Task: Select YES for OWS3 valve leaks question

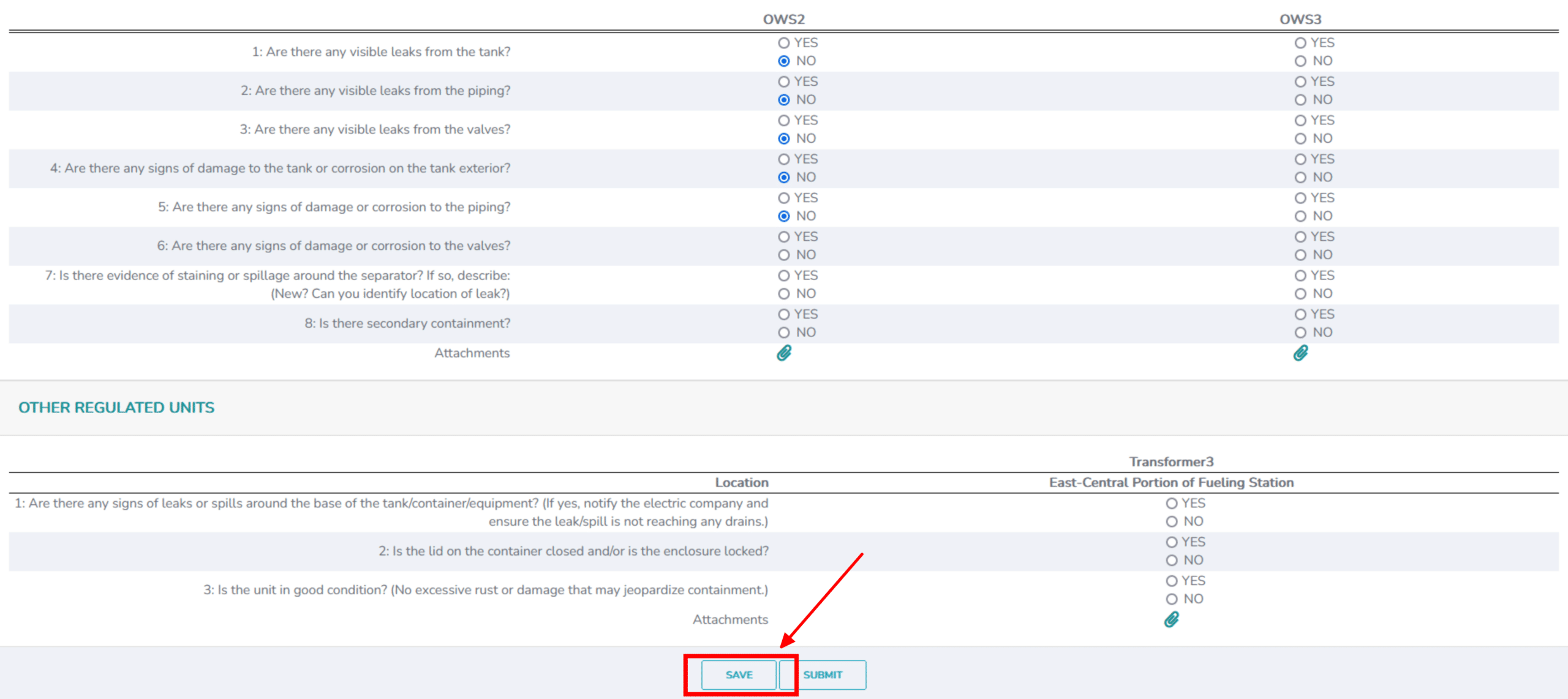Action: tap(1300, 121)
